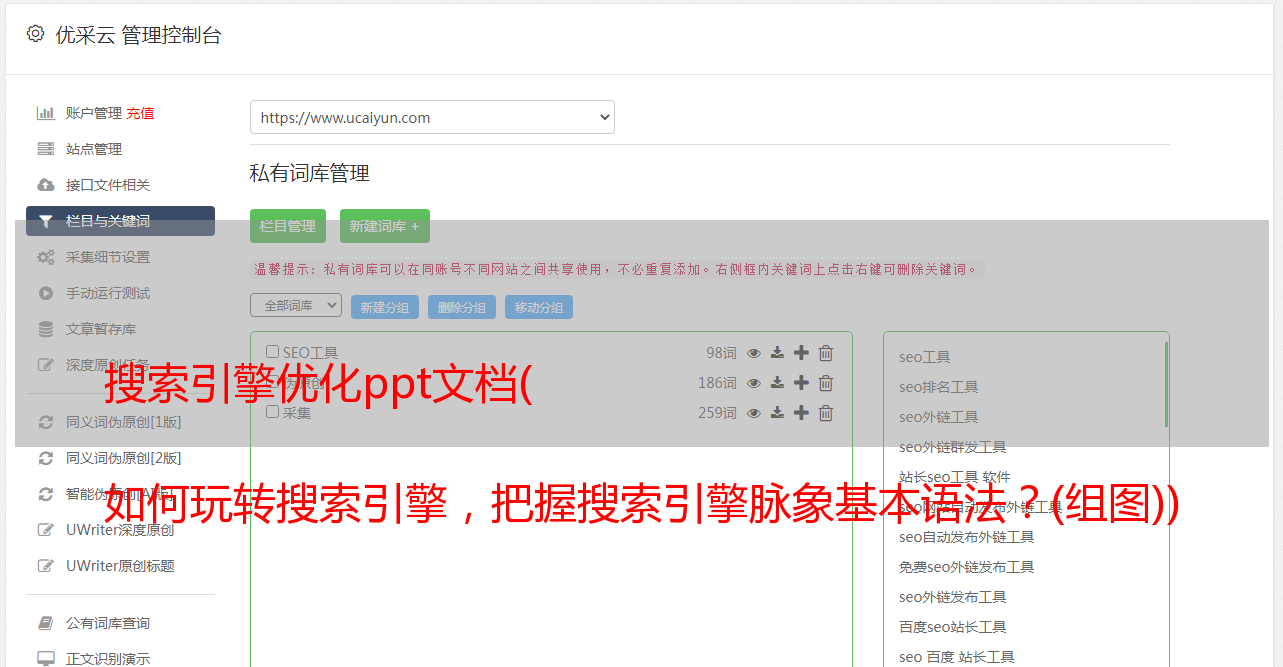Click the keyword 'seo工具'
This screenshot has width=1283, height=667.
[x=925, y=357]
